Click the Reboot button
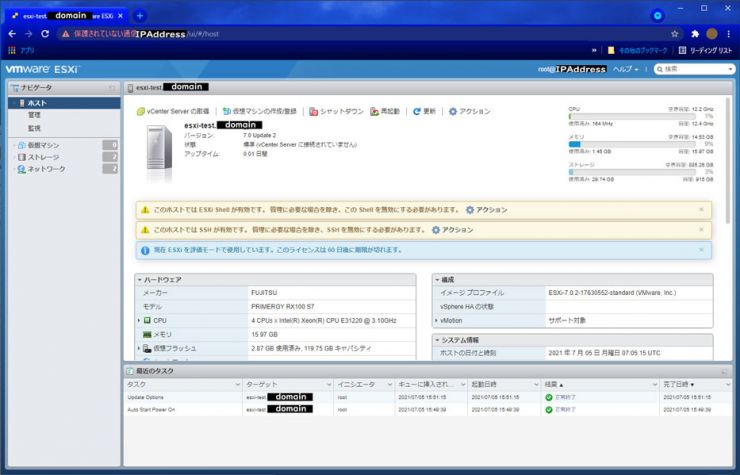The width and height of the screenshot is (740, 475). pyautogui.click(x=385, y=111)
